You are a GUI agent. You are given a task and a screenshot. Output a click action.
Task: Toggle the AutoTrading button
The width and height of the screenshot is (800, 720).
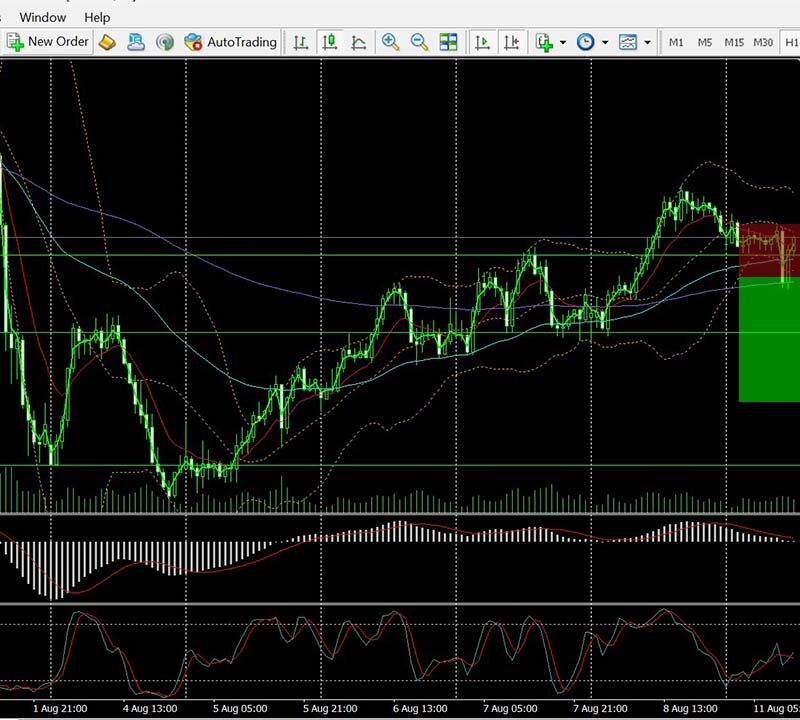pos(231,42)
